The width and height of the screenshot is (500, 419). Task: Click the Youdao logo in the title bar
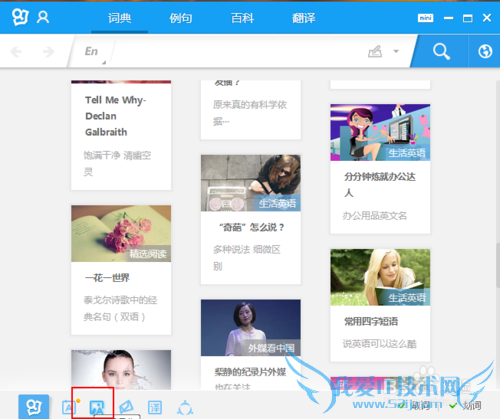[x=20, y=17]
